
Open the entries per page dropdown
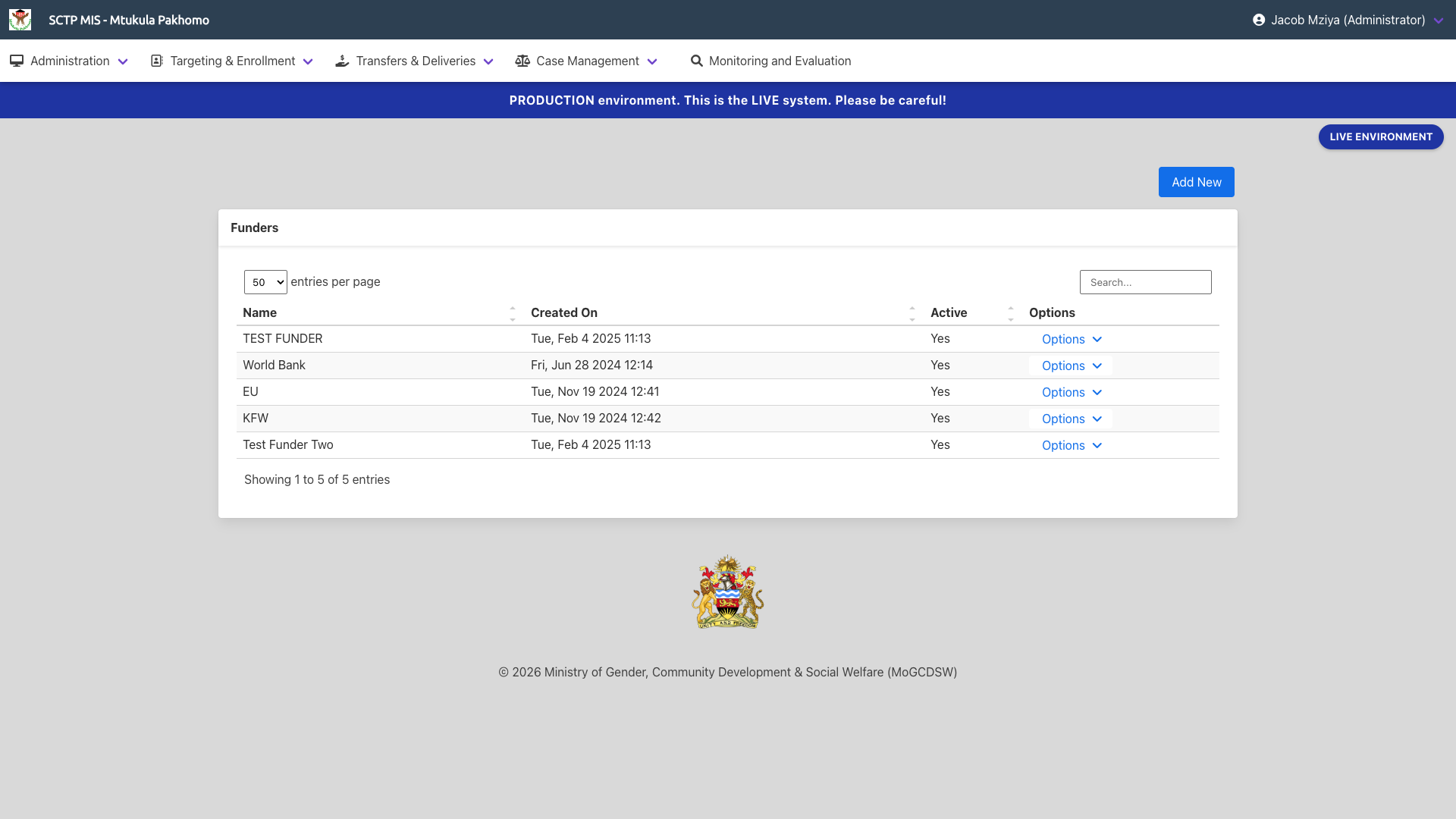coord(265,282)
